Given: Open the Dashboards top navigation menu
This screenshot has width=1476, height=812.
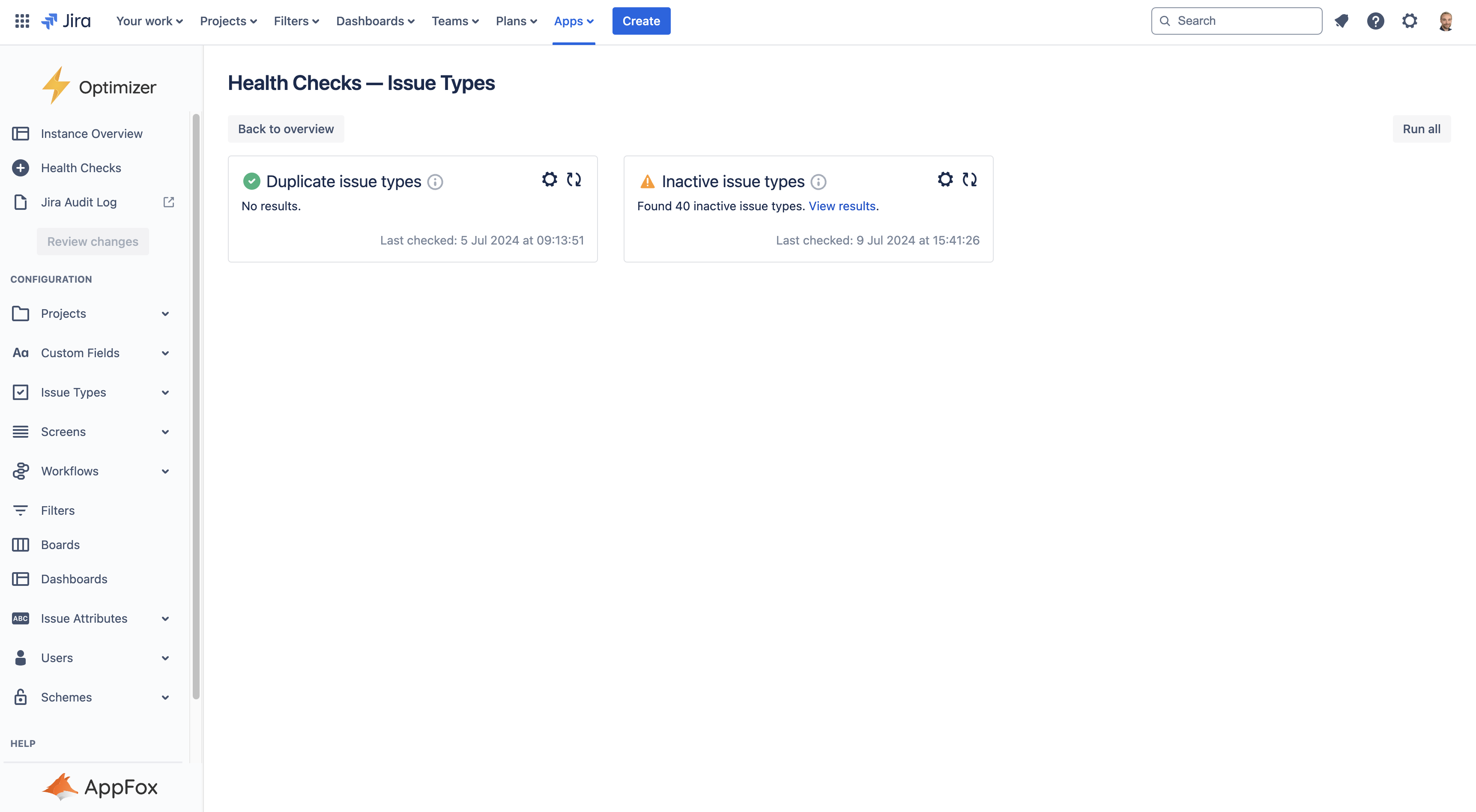Looking at the screenshot, I should point(375,21).
